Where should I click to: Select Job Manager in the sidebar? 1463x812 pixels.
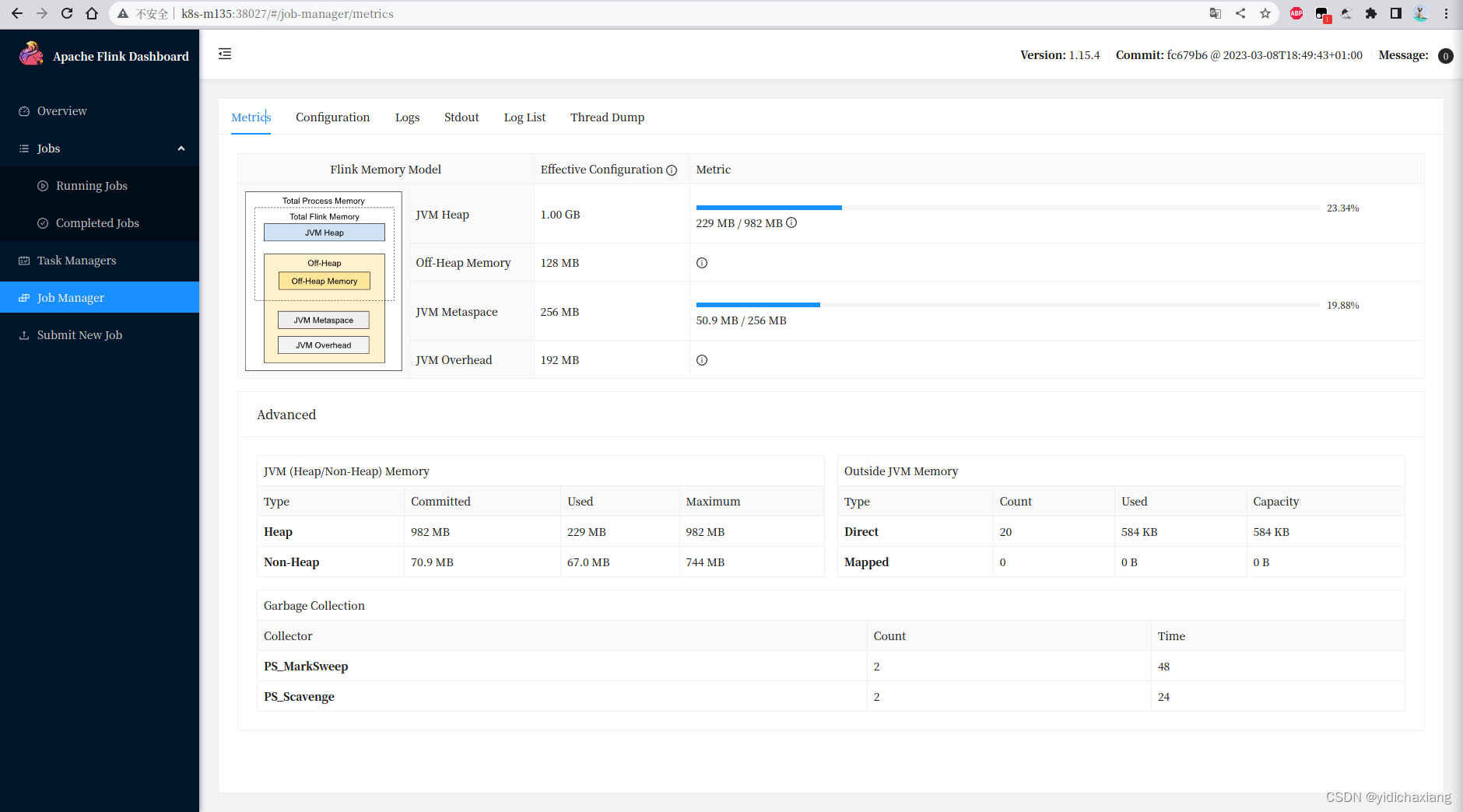pos(100,297)
